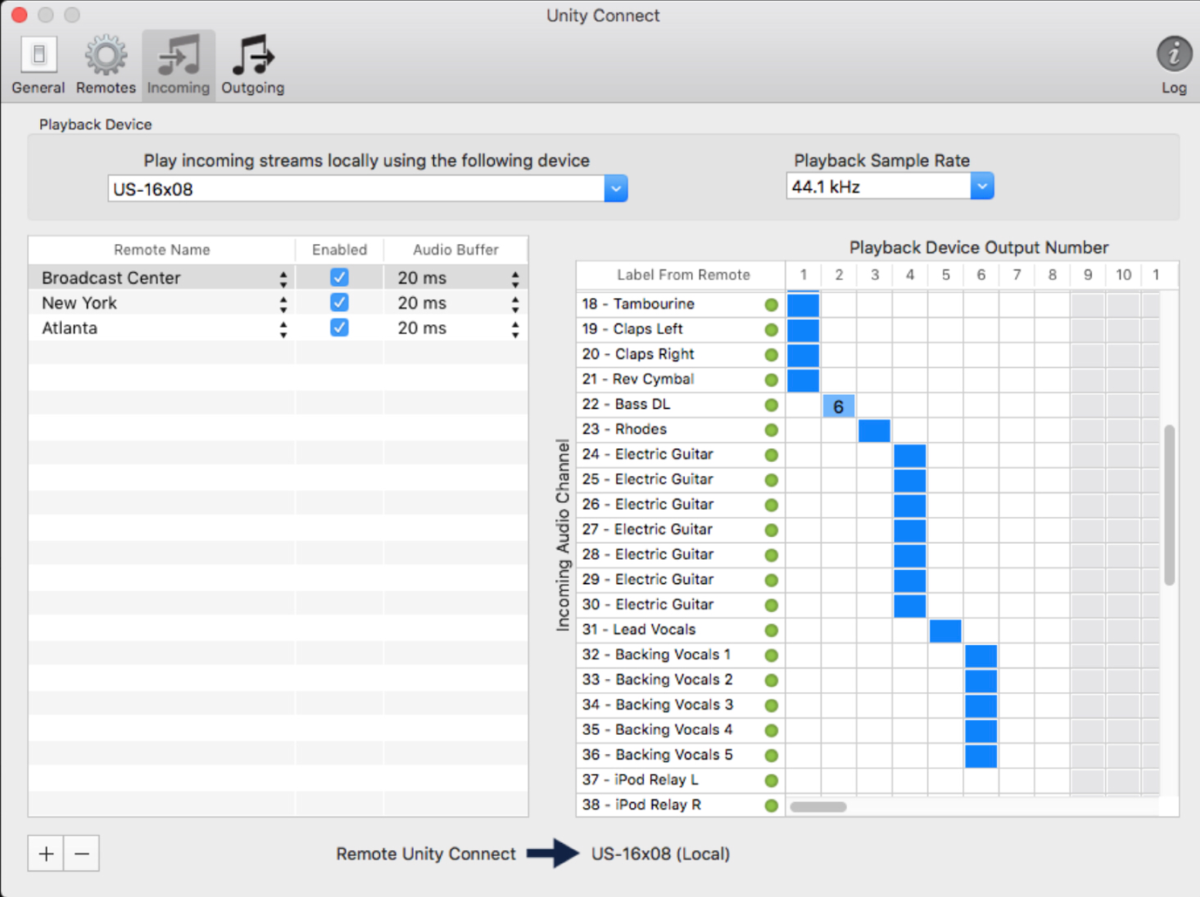
Task: Click the Remote Name column header
Action: coord(162,250)
